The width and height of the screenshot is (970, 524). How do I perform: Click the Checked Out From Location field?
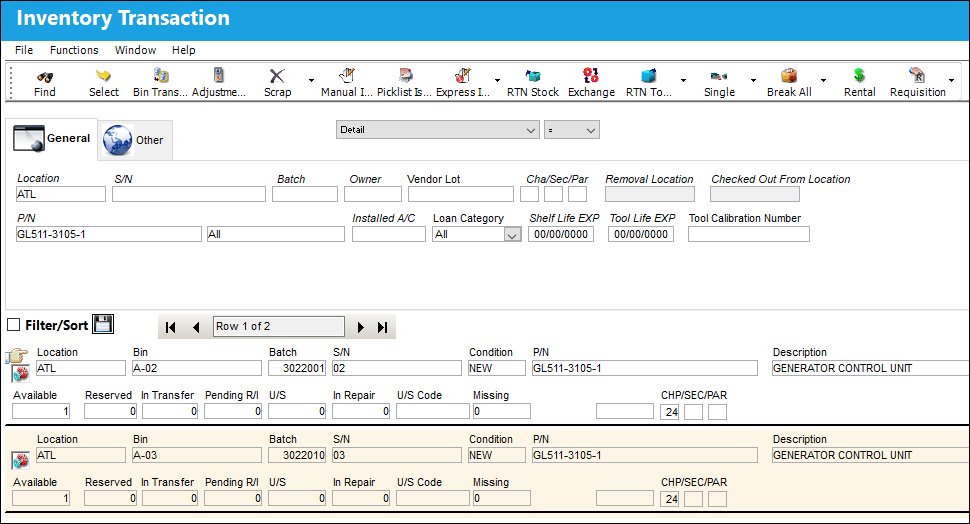(755, 194)
